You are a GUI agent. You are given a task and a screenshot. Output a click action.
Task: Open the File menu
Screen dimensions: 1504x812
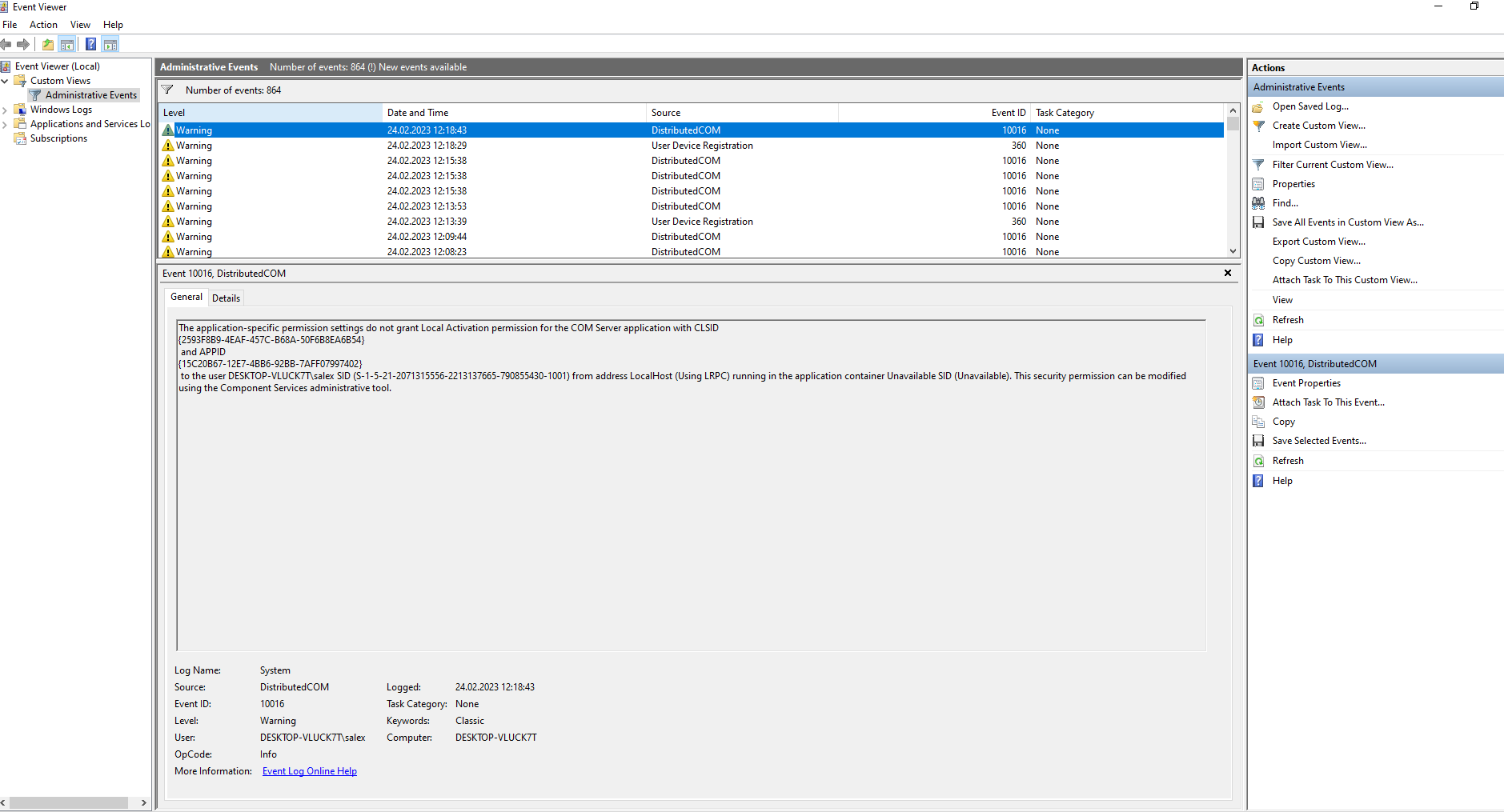coord(10,25)
